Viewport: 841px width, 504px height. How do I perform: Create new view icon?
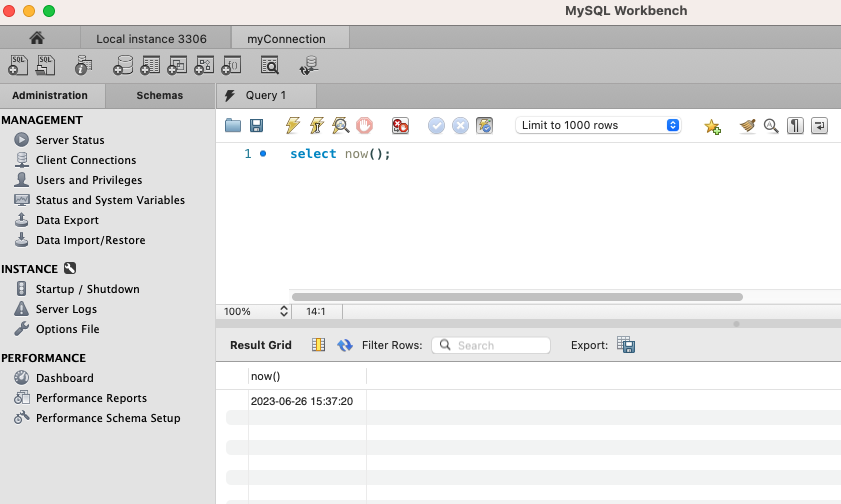pos(177,65)
